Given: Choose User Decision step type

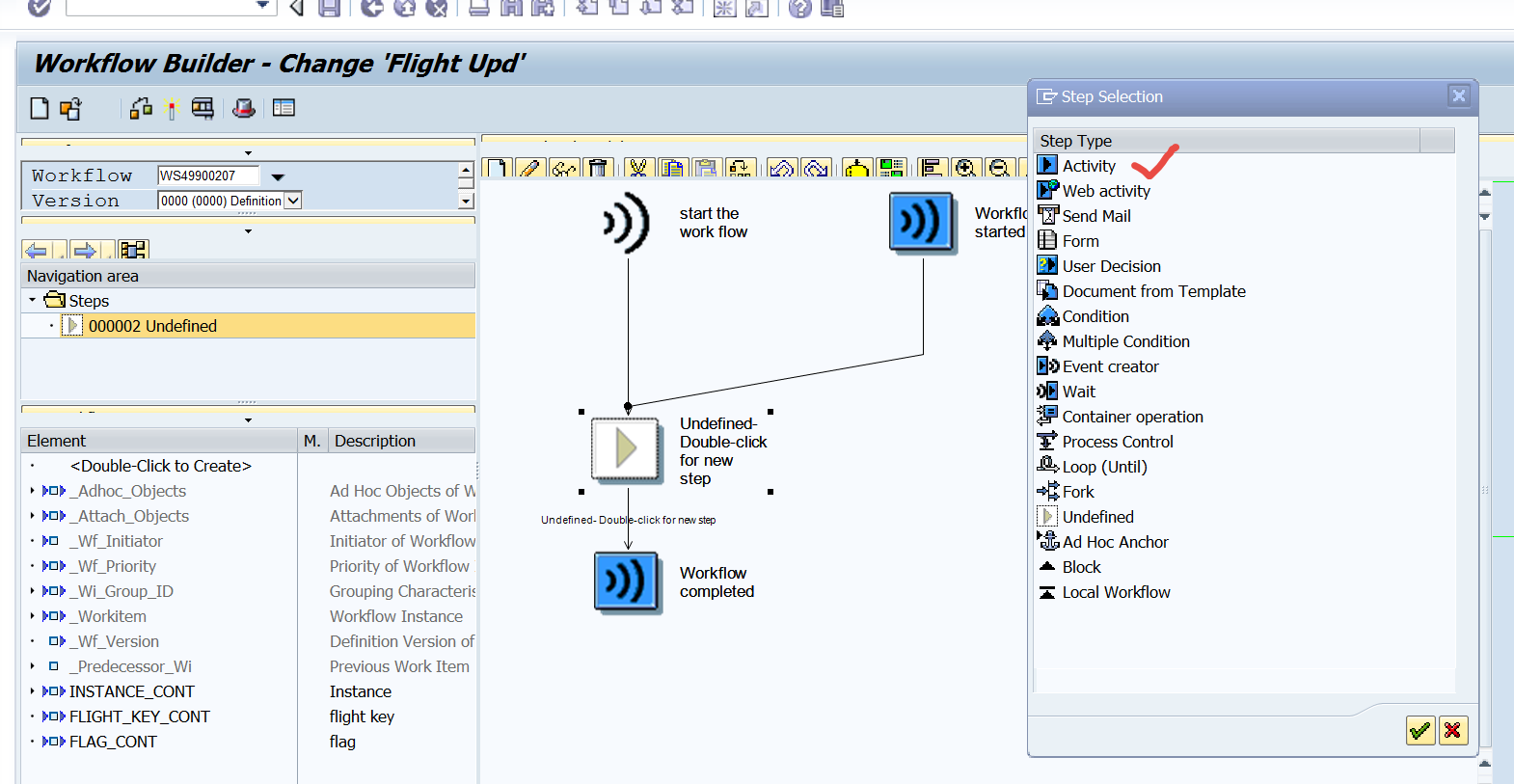Looking at the screenshot, I should (x=1111, y=266).
